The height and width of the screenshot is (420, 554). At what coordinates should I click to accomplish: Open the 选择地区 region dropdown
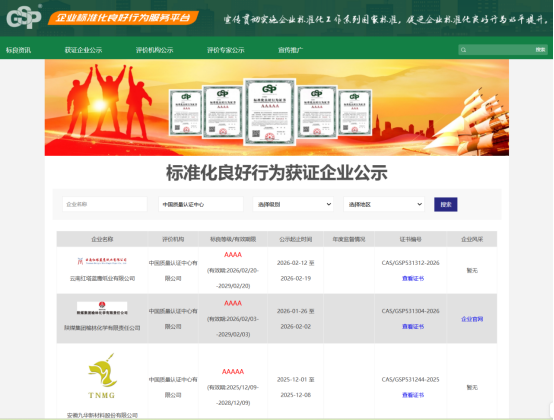pos(384,205)
